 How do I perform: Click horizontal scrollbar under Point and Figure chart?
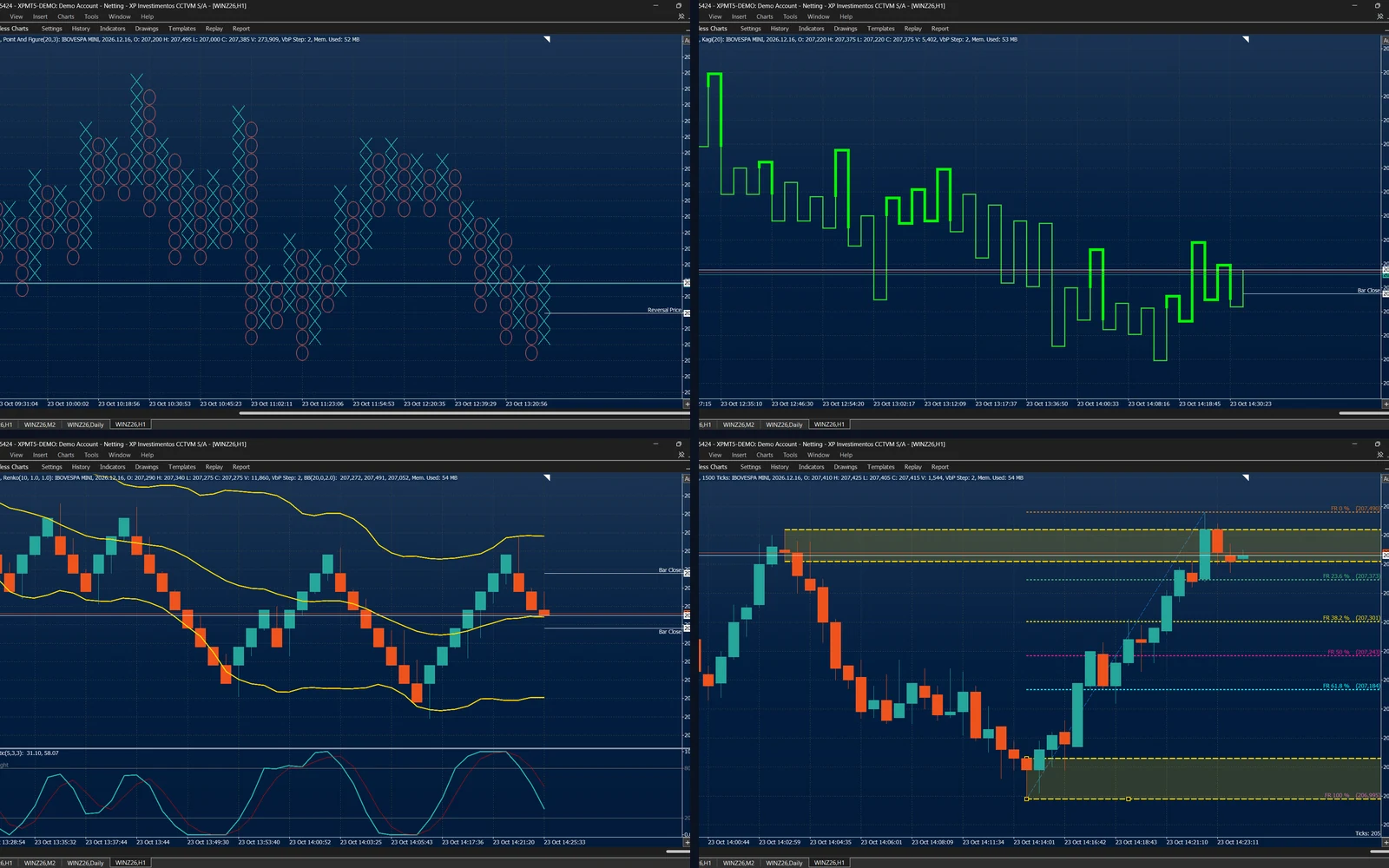coord(464,413)
